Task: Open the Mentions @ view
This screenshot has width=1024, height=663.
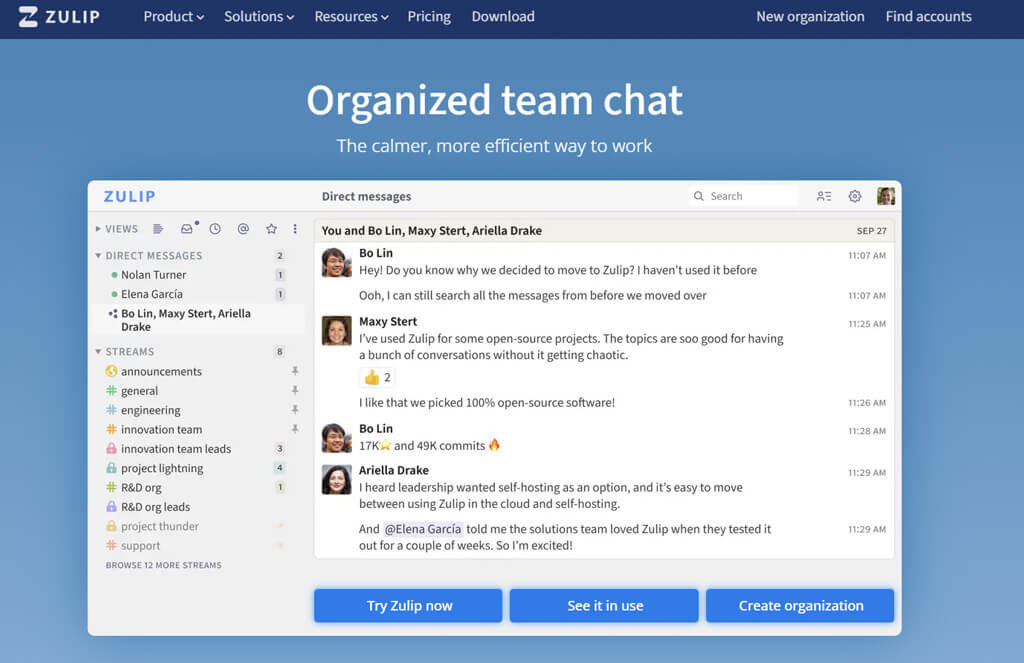Action: pyautogui.click(x=243, y=229)
